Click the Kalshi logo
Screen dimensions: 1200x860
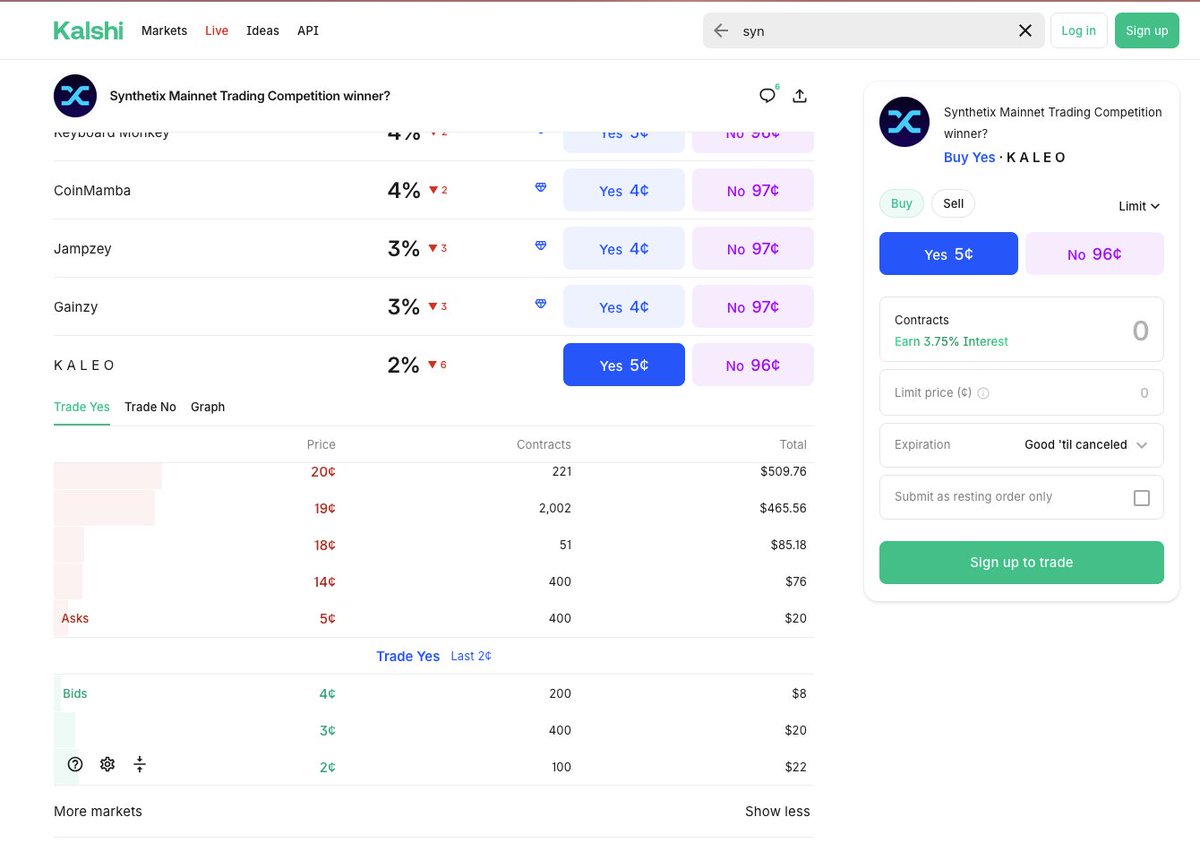pos(88,31)
